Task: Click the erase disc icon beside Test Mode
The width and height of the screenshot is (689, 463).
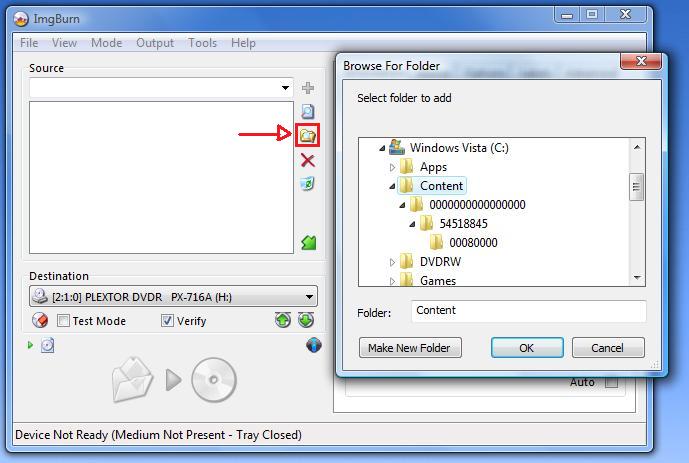Action: click(x=40, y=320)
